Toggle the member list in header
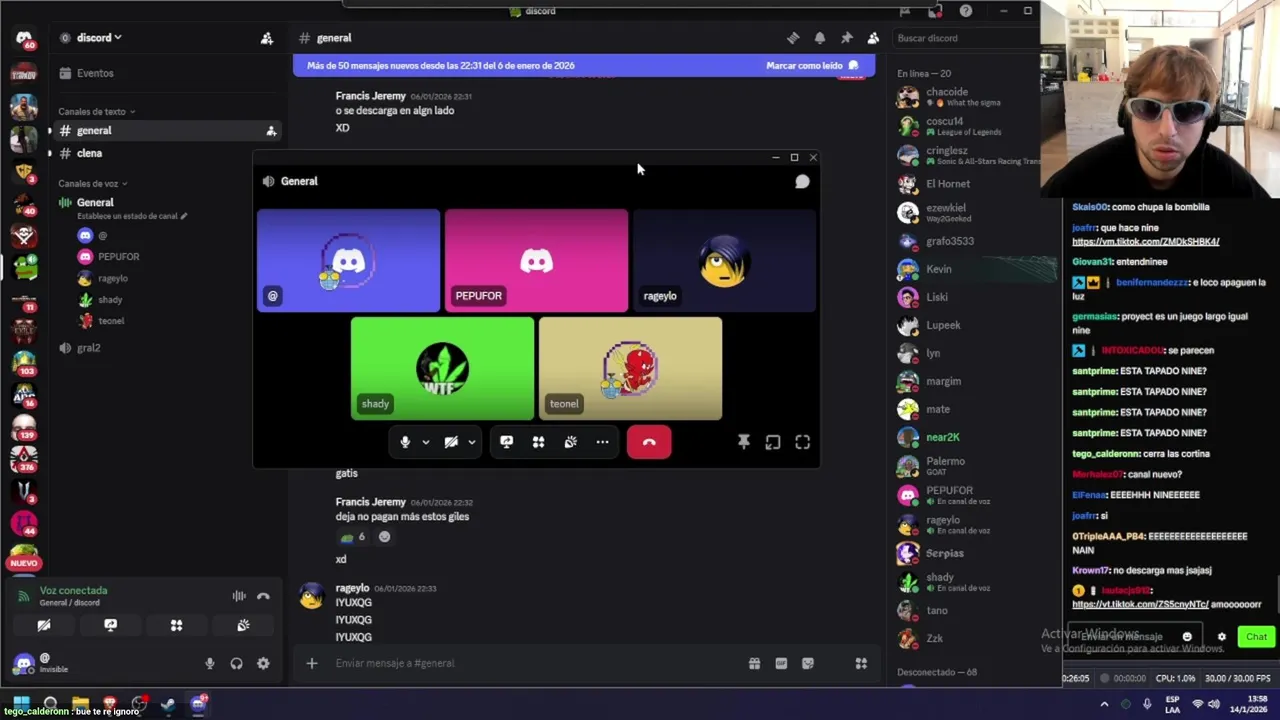Screen dimensions: 1280x720 click(873, 38)
